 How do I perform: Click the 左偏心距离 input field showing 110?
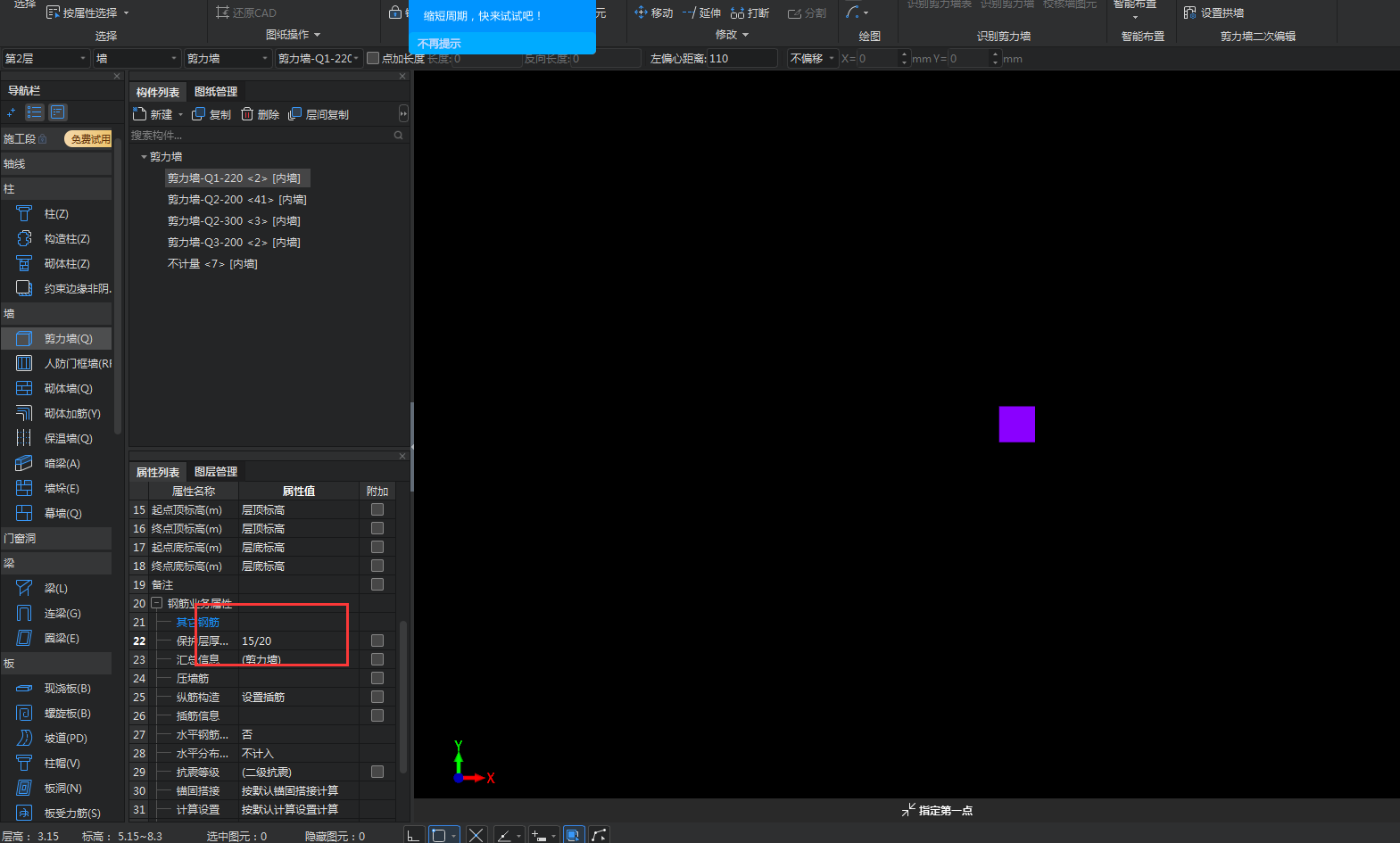741,58
